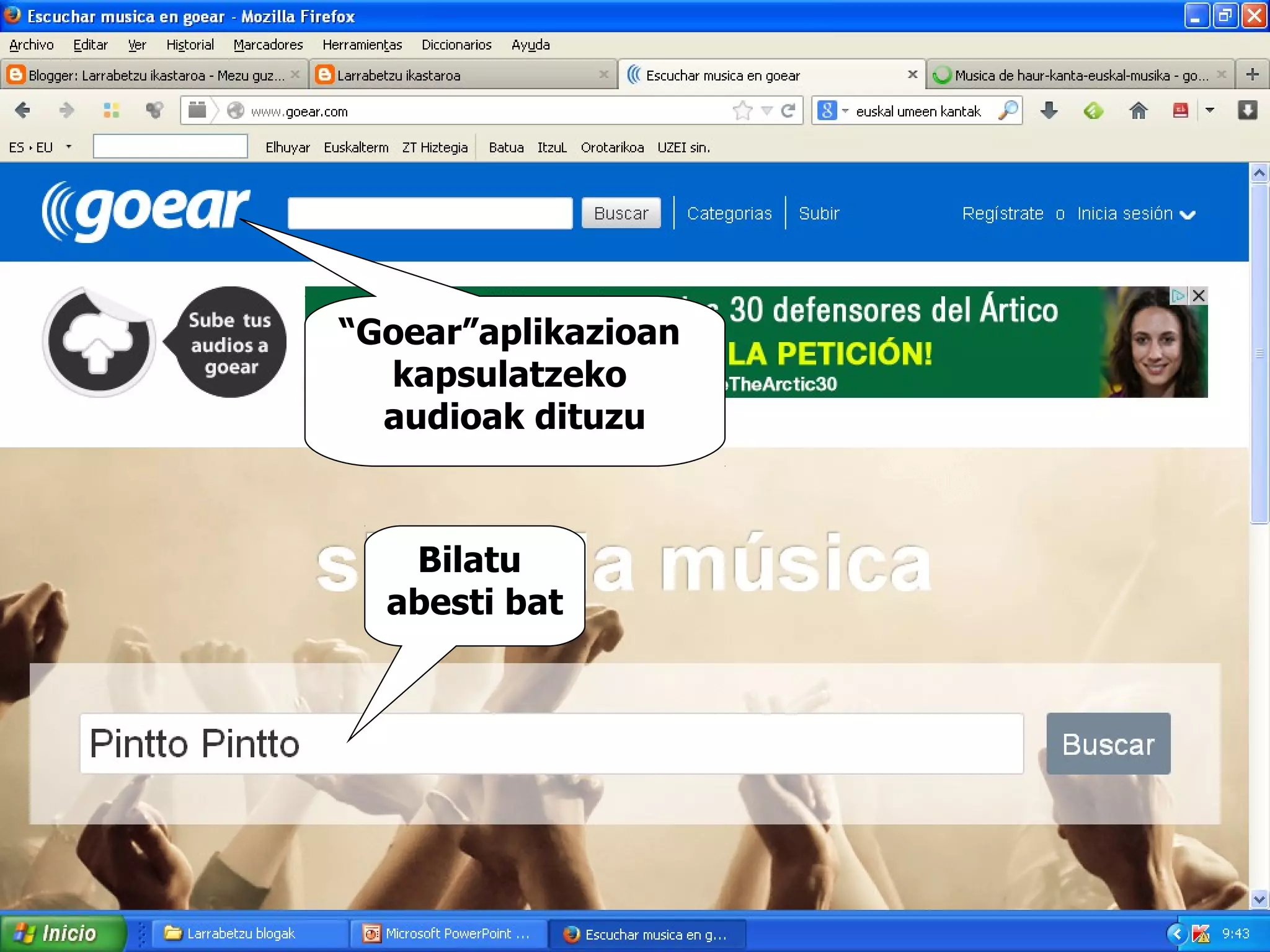1270x952 pixels.
Task: Click the dictionary toolbar search field
Action: [x=171, y=147]
